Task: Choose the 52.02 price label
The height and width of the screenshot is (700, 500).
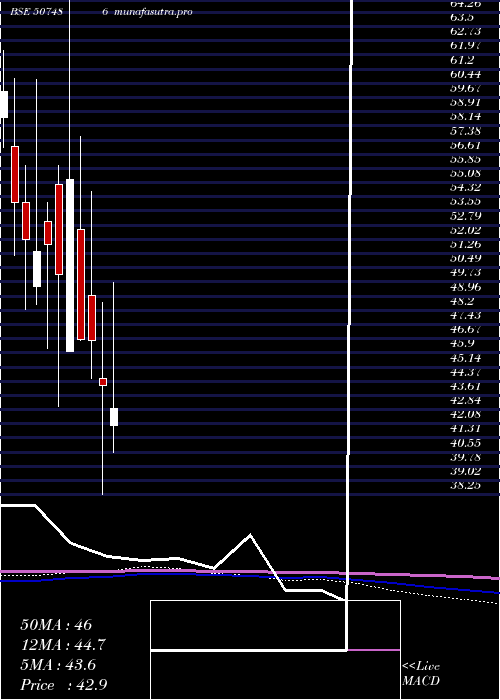Action: (x=465, y=230)
